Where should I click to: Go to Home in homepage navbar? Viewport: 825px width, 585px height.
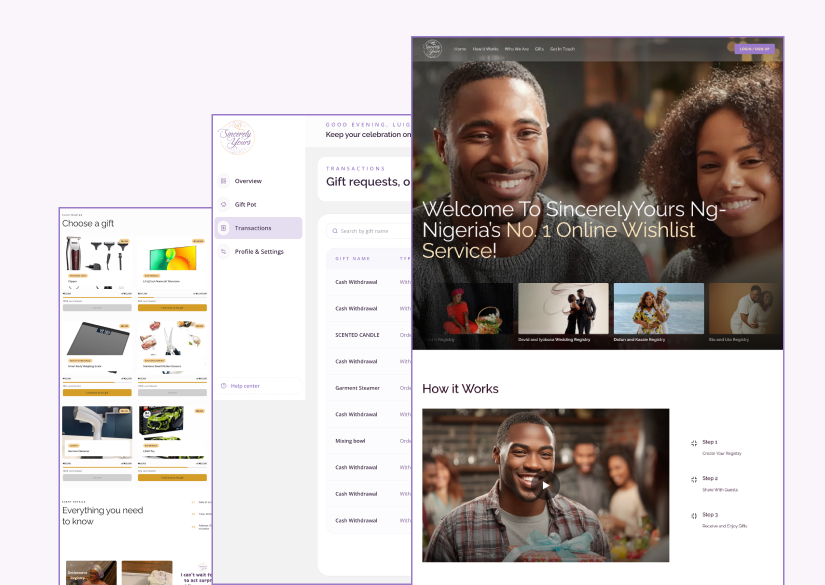click(x=460, y=49)
